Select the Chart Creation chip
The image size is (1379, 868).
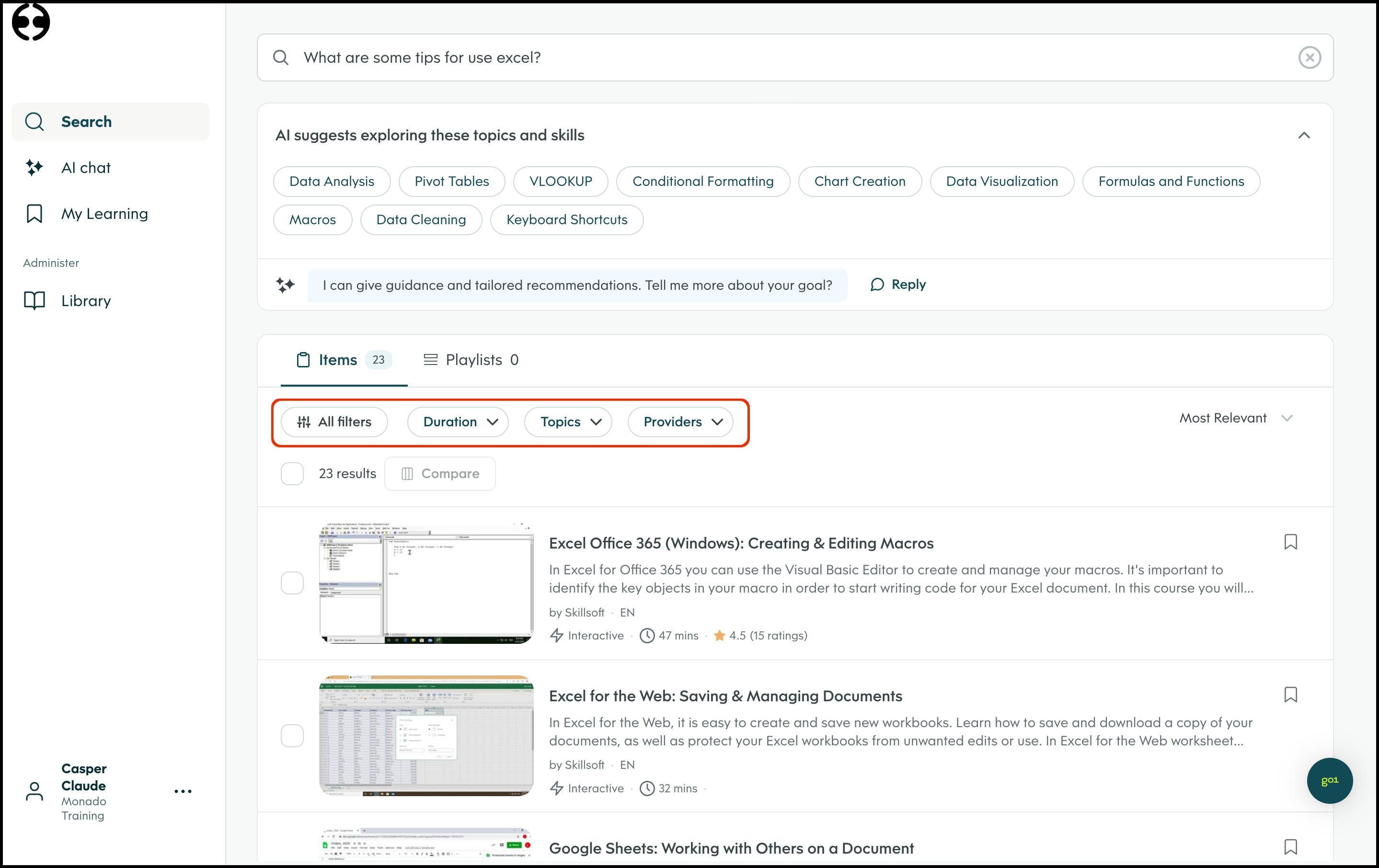point(860,182)
